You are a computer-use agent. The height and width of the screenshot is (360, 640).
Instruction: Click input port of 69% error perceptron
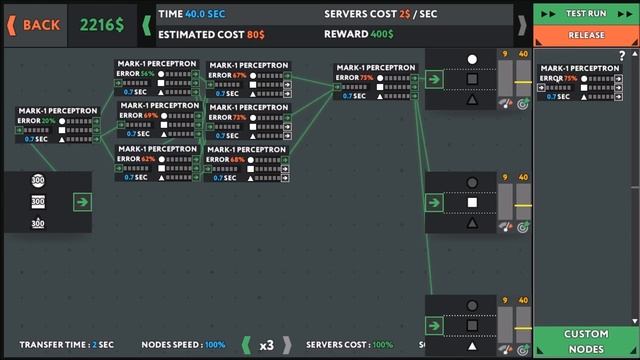[x=121, y=125]
